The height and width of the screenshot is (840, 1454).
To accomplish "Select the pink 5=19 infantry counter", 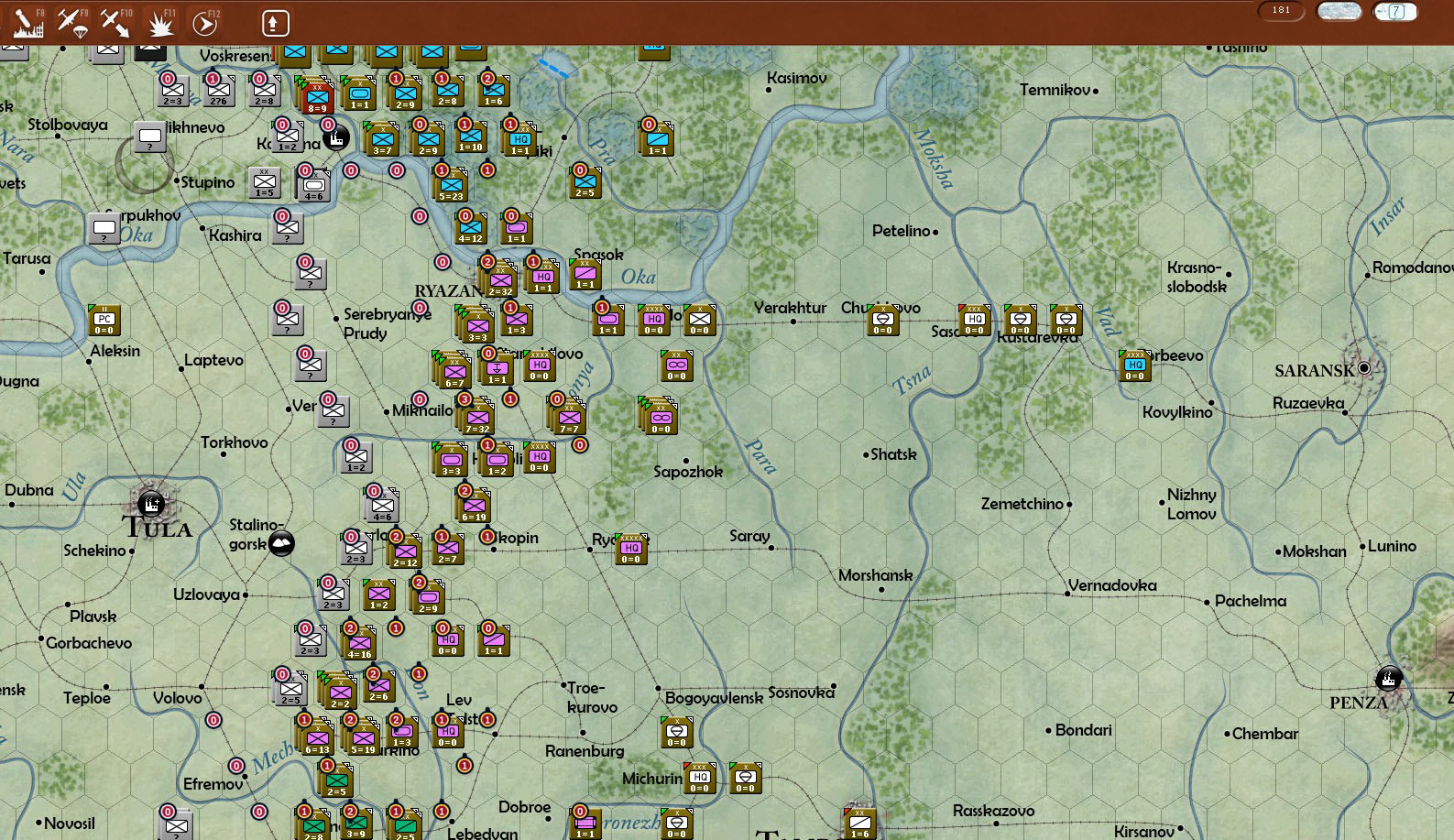I will click(x=363, y=736).
